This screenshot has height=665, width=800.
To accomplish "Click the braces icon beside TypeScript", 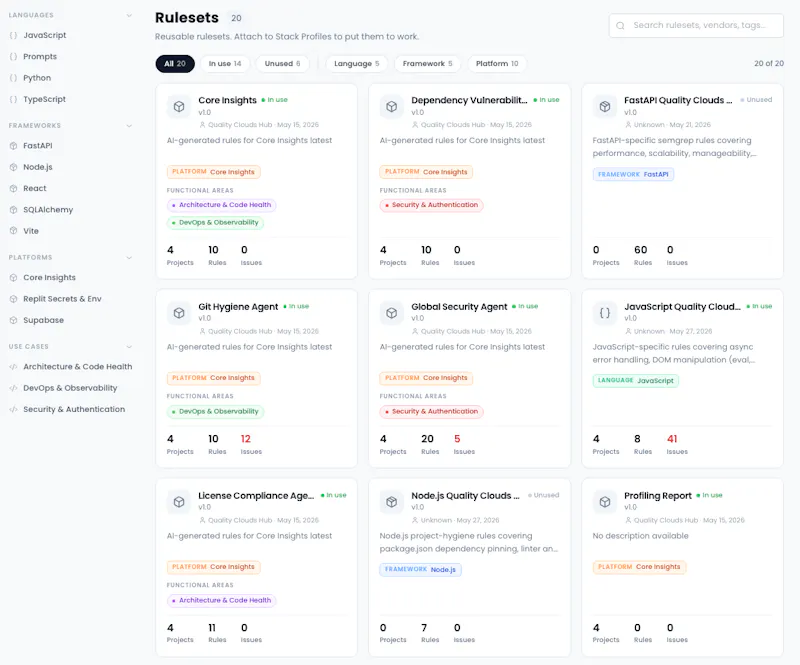I will [13, 100].
